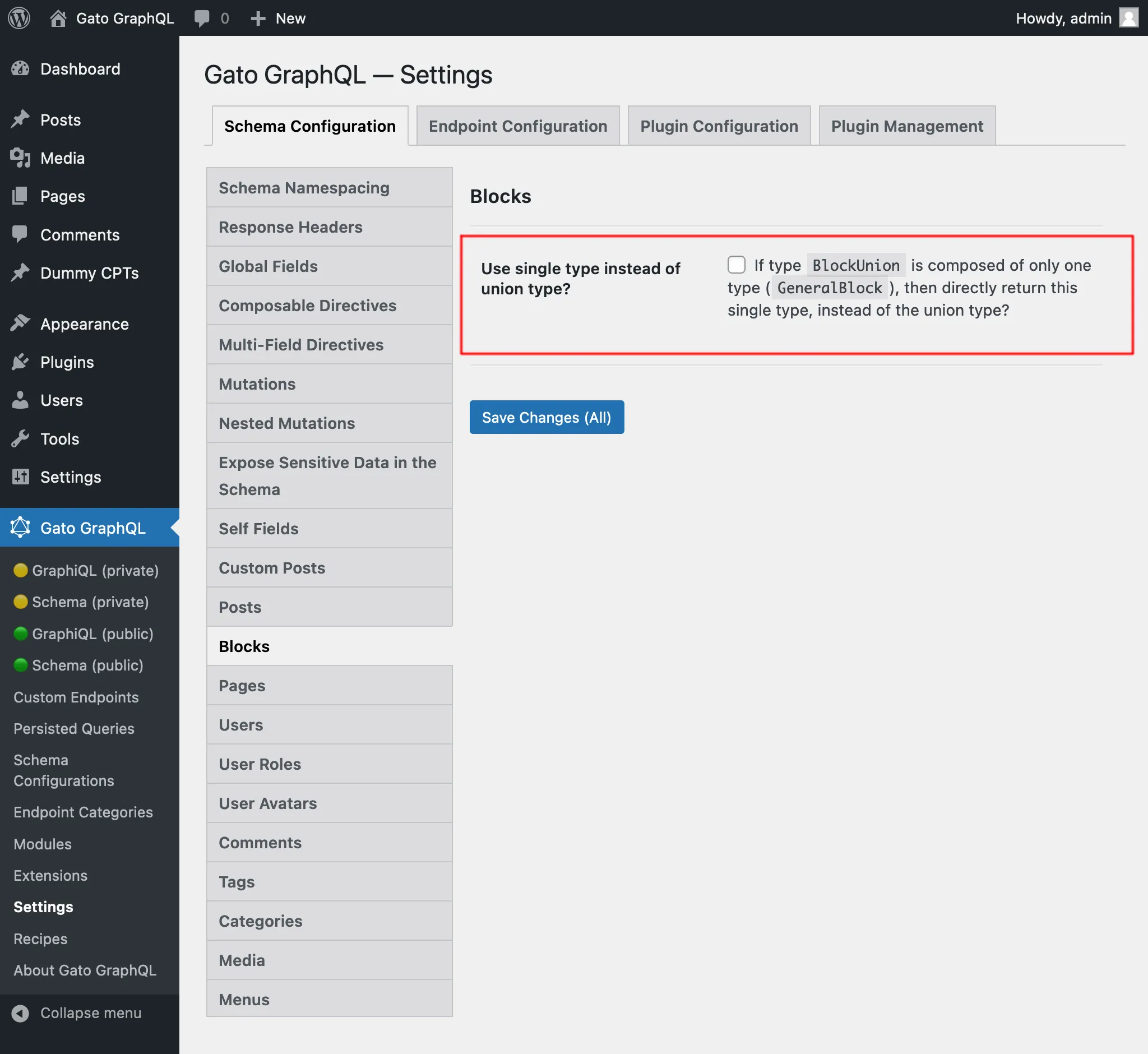This screenshot has height=1054, width=1148.
Task: Select Schema Namespacing in settings list
Action: pyautogui.click(x=330, y=188)
